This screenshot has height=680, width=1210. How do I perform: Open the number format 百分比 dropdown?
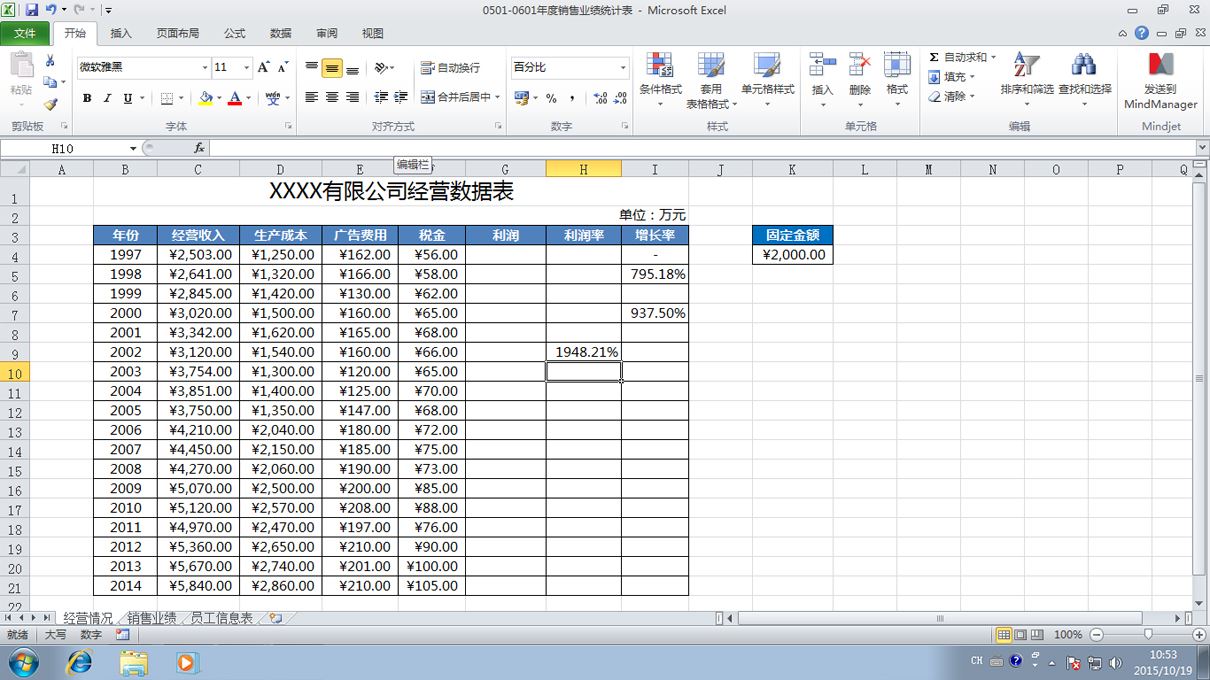click(x=623, y=67)
